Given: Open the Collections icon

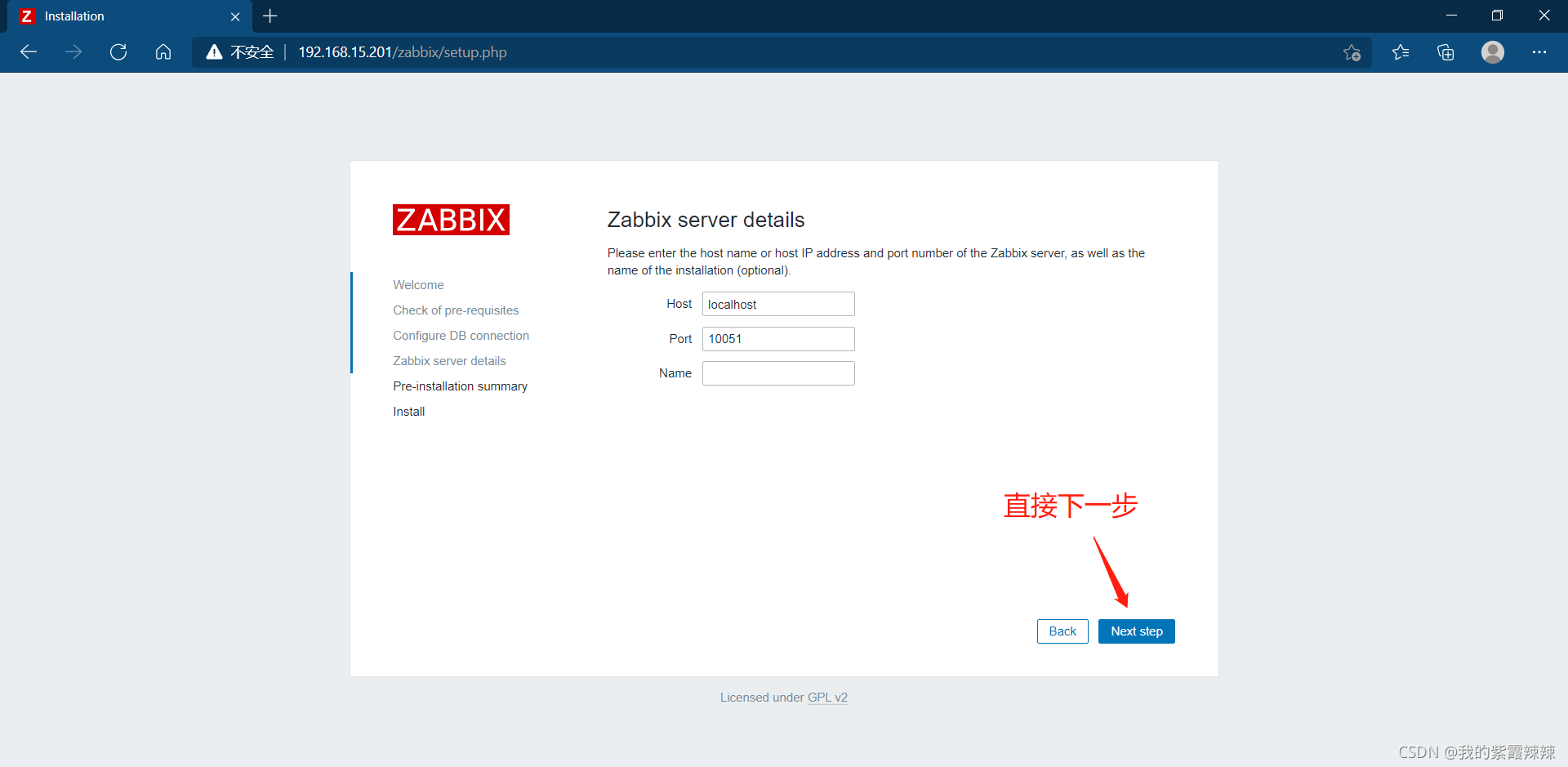Looking at the screenshot, I should (x=1445, y=52).
